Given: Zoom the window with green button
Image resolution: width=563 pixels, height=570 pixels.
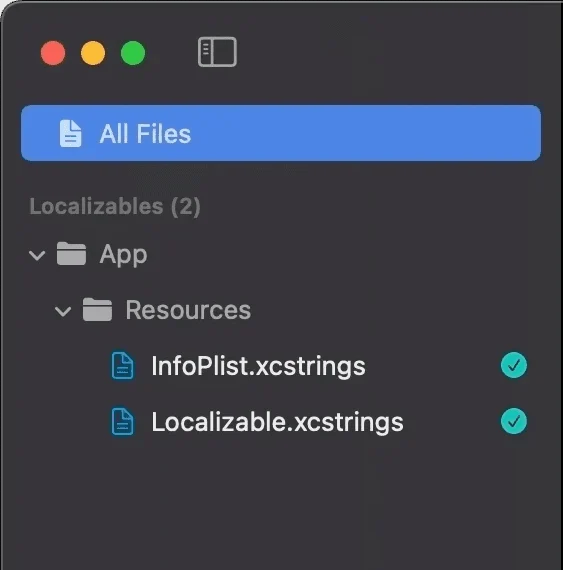Looking at the screenshot, I should (133, 53).
